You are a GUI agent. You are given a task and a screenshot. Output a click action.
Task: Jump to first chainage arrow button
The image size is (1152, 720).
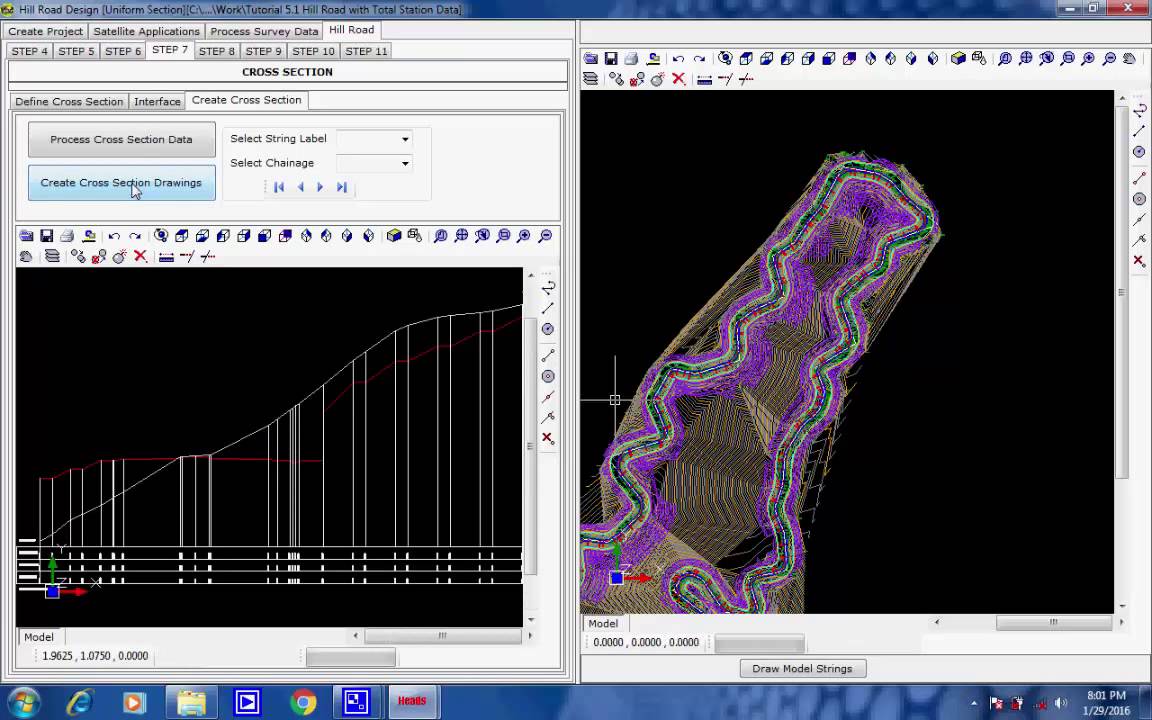279,187
